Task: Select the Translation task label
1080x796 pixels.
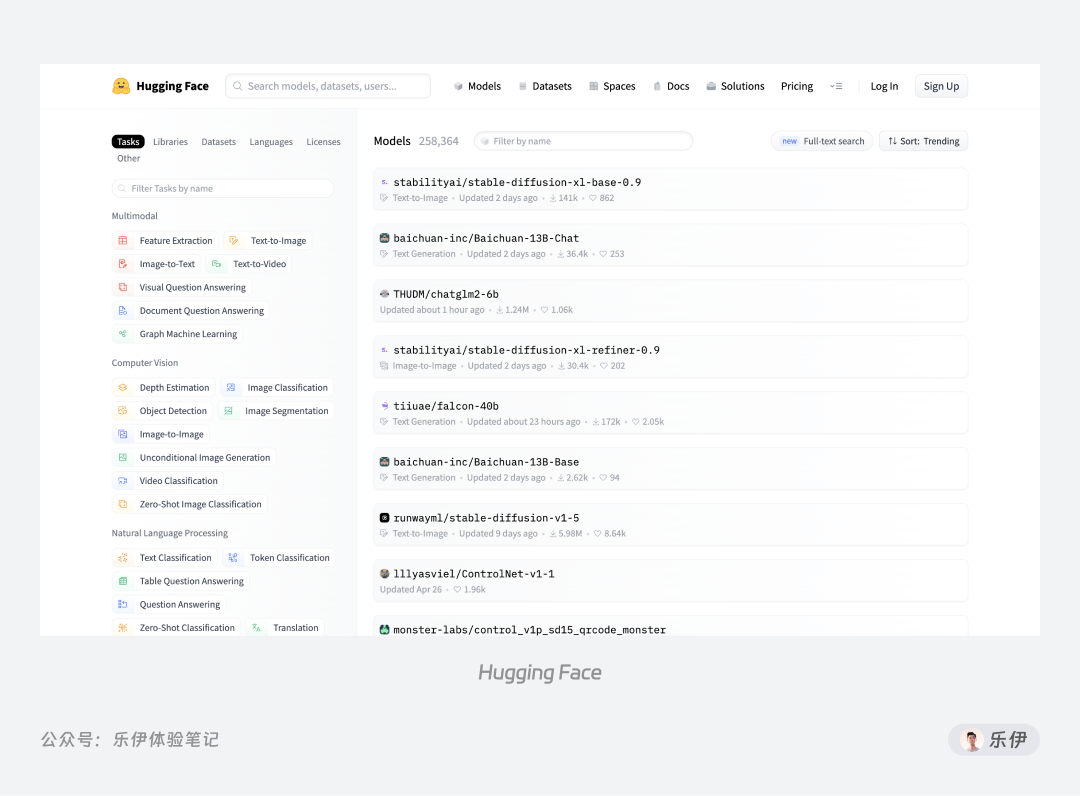Action: [295, 628]
